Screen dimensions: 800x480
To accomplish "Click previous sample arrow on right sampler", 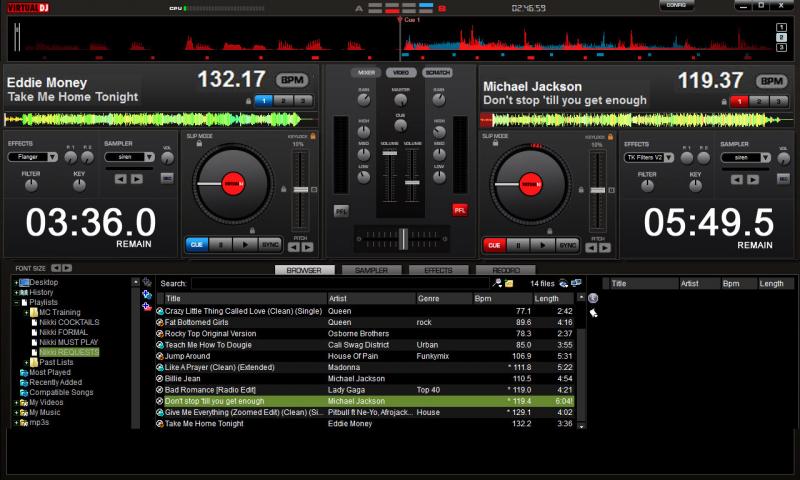I will coord(737,179).
